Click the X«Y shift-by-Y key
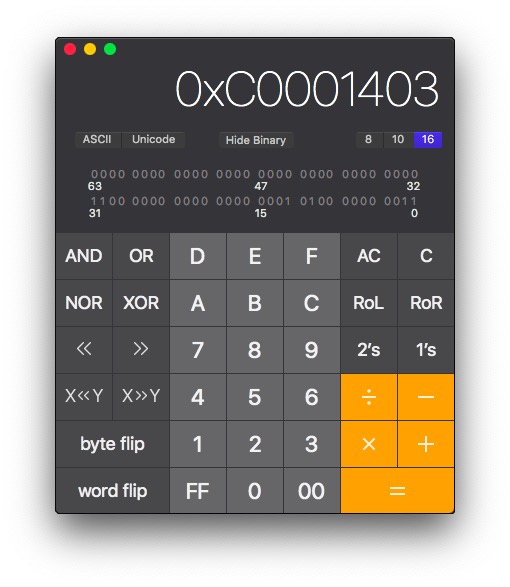The width and height of the screenshot is (510, 587). (84, 397)
